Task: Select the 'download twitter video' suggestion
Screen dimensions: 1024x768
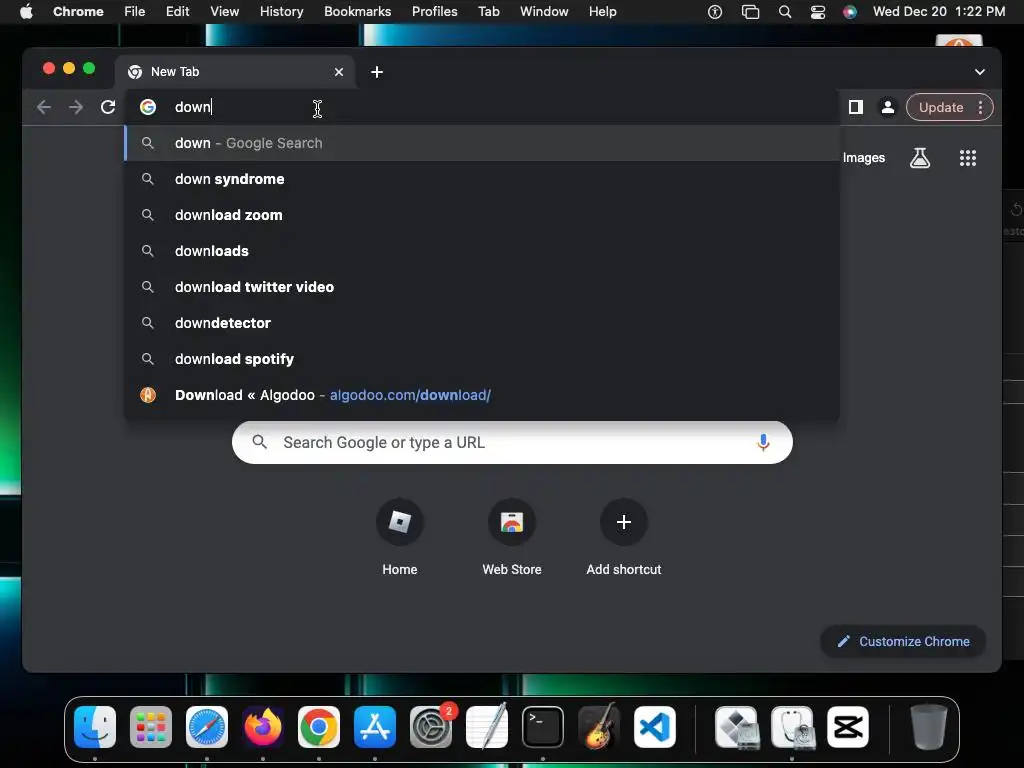Action: (x=482, y=287)
